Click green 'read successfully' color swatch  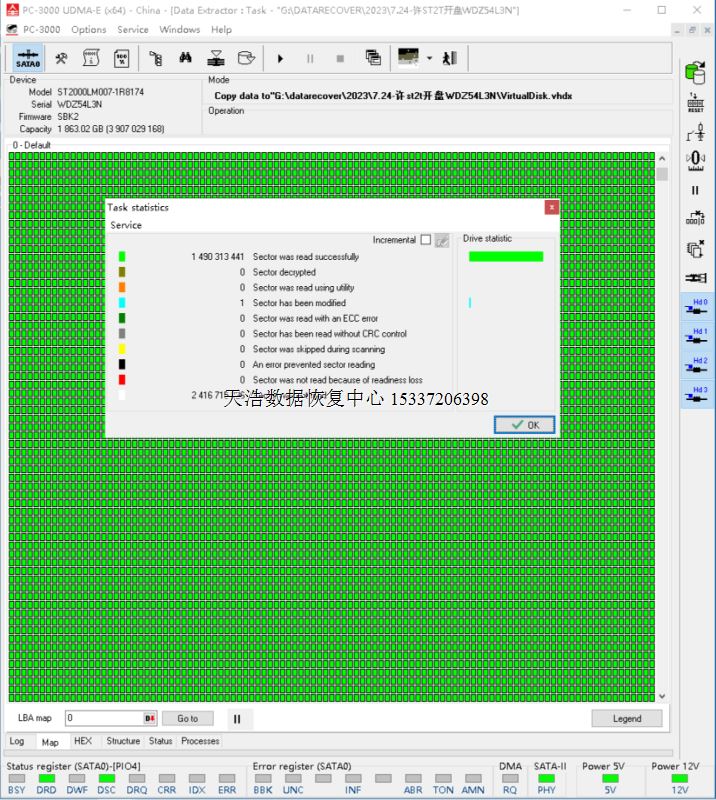click(x=122, y=257)
